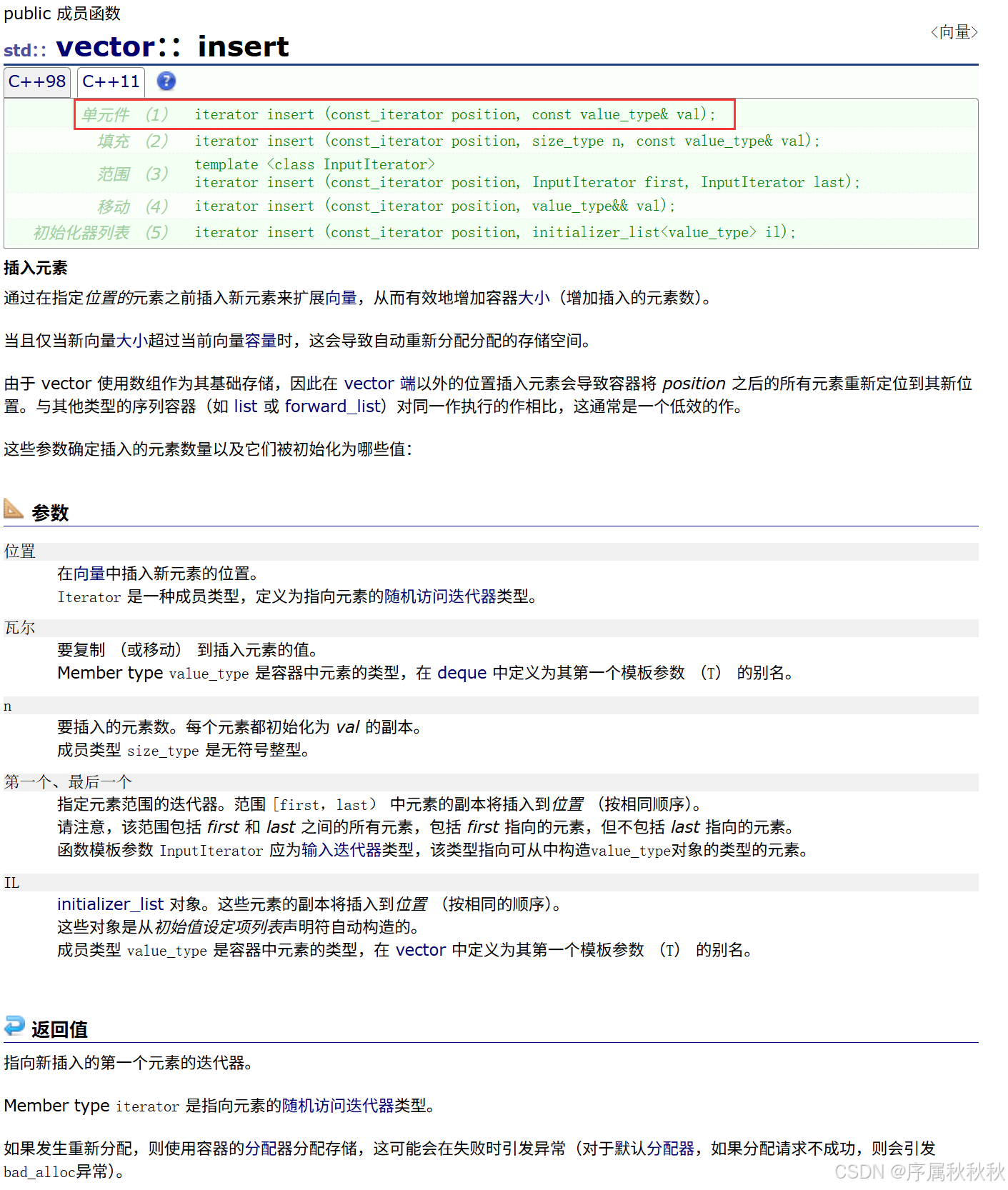Screen dimensions: 1008x1190
Task: Click the 第一个、最后一个 parameter row
Action: coord(491,782)
